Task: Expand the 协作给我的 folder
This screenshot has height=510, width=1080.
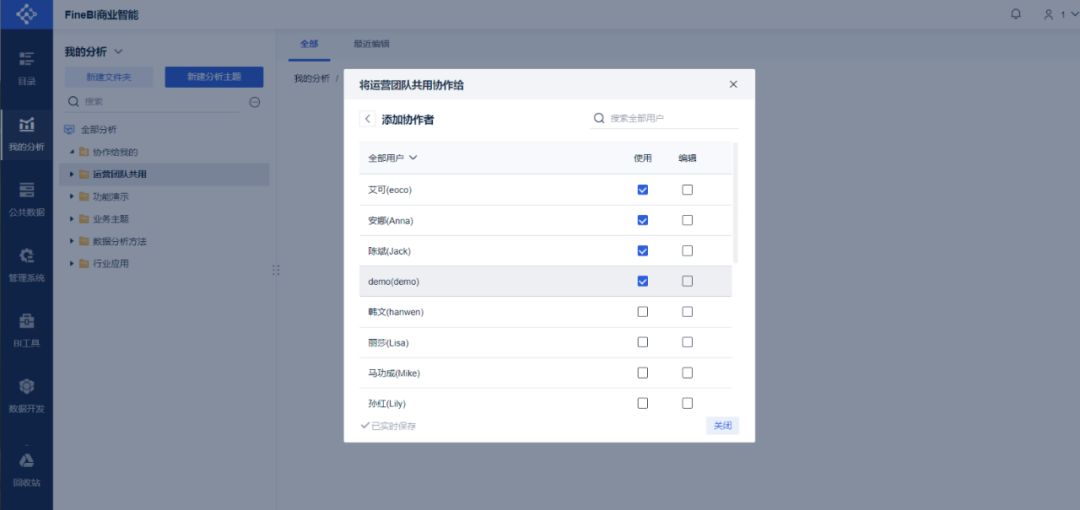Action: (72, 152)
